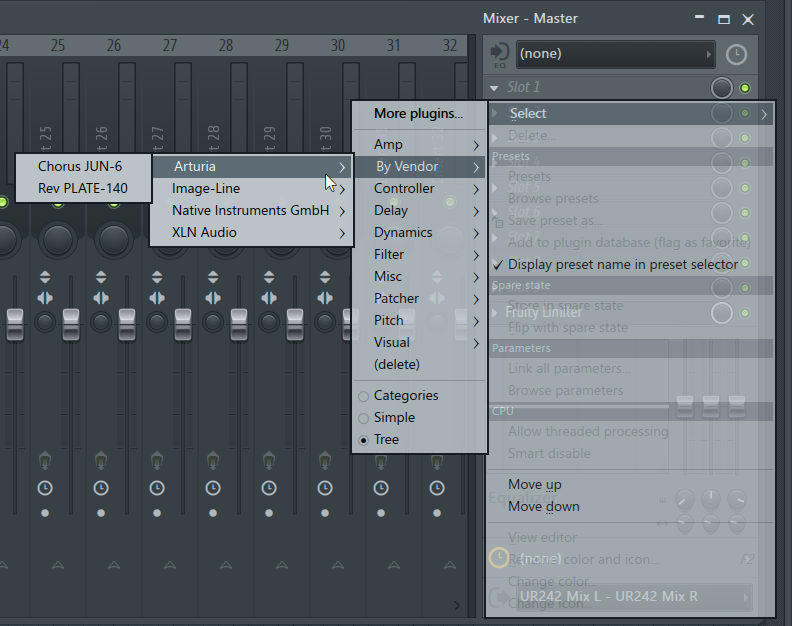Screen dimensions: 792x626
Task: Adjust the Fruity Limiter mix knob
Action: point(721,313)
